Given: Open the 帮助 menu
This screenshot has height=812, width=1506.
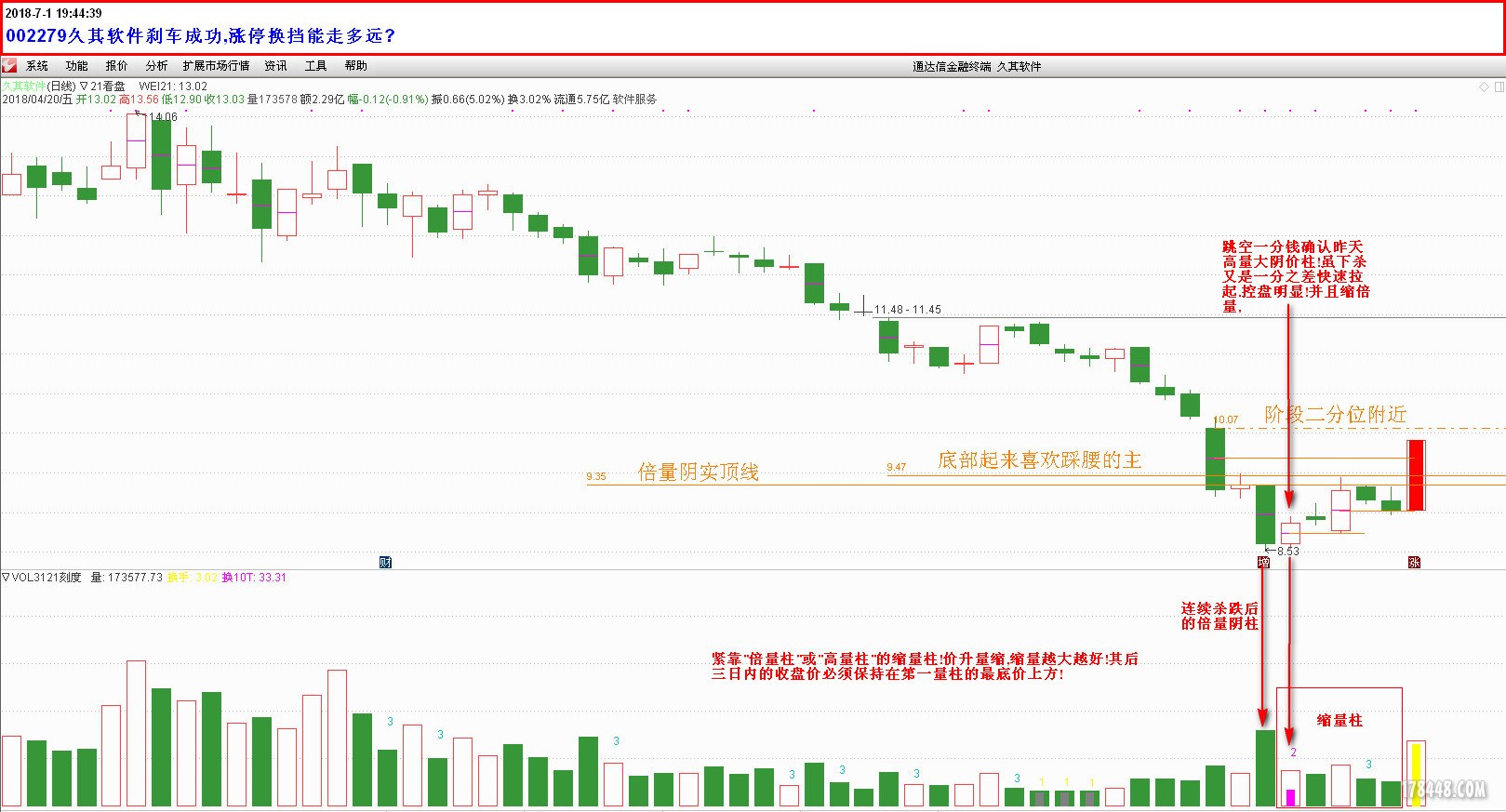Looking at the screenshot, I should pos(355,66).
